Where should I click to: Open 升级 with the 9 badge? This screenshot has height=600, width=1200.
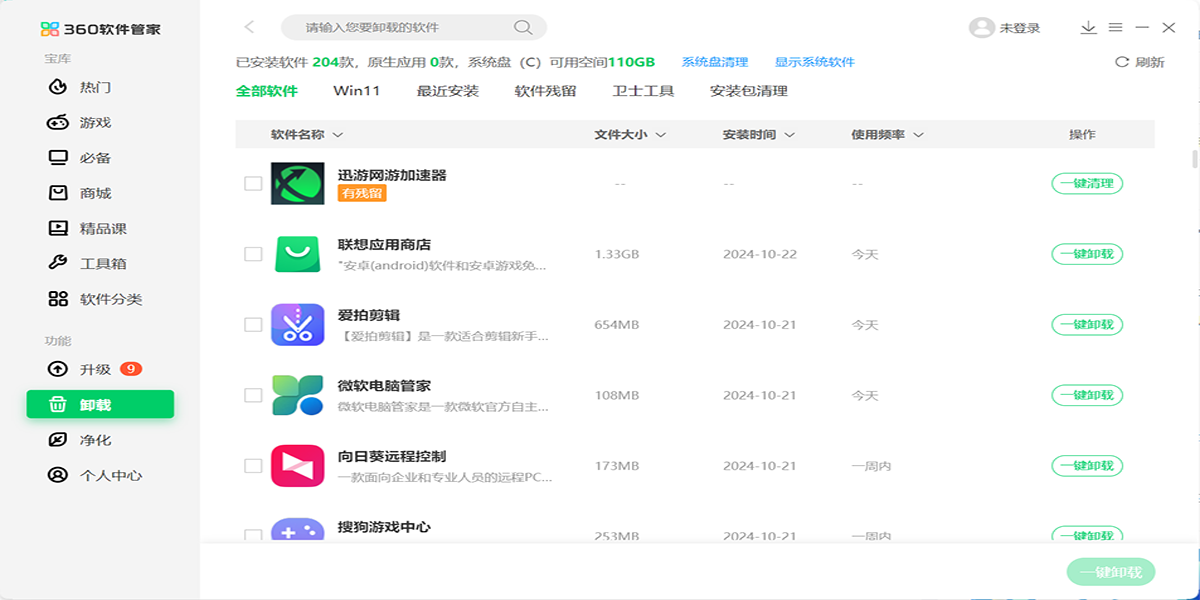tap(96, 369)
